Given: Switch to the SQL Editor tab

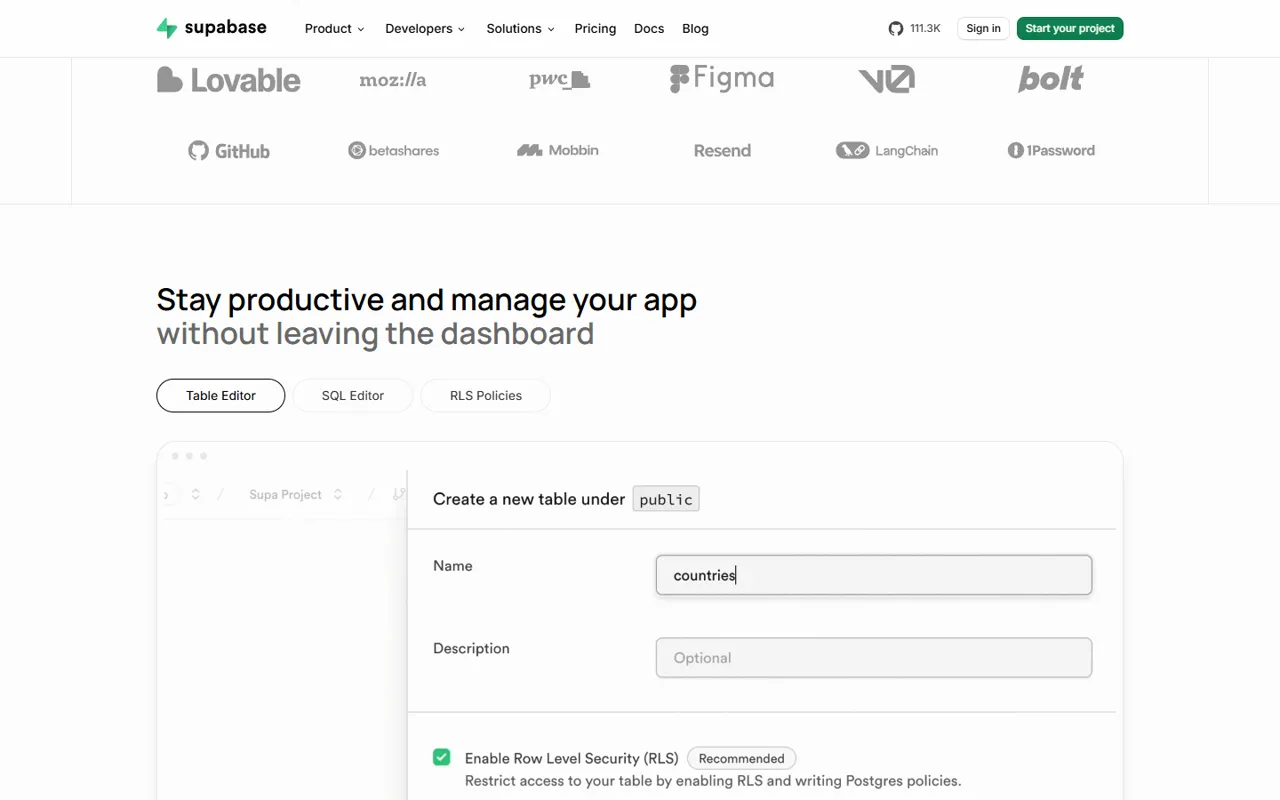Looking at the screenshot, I should (x=353, y=396).
